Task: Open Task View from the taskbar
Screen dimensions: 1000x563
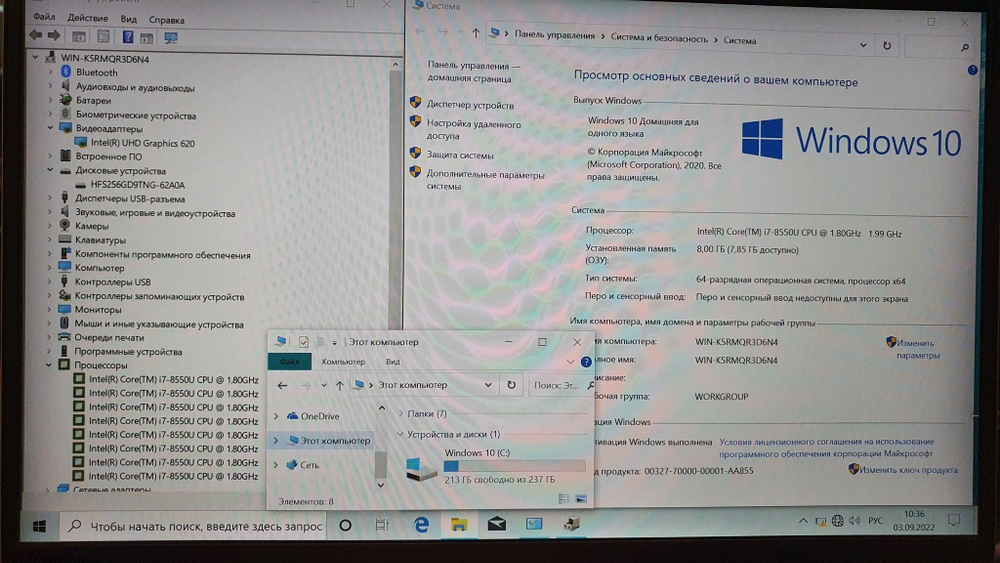Action: click(x=381, y=525)
